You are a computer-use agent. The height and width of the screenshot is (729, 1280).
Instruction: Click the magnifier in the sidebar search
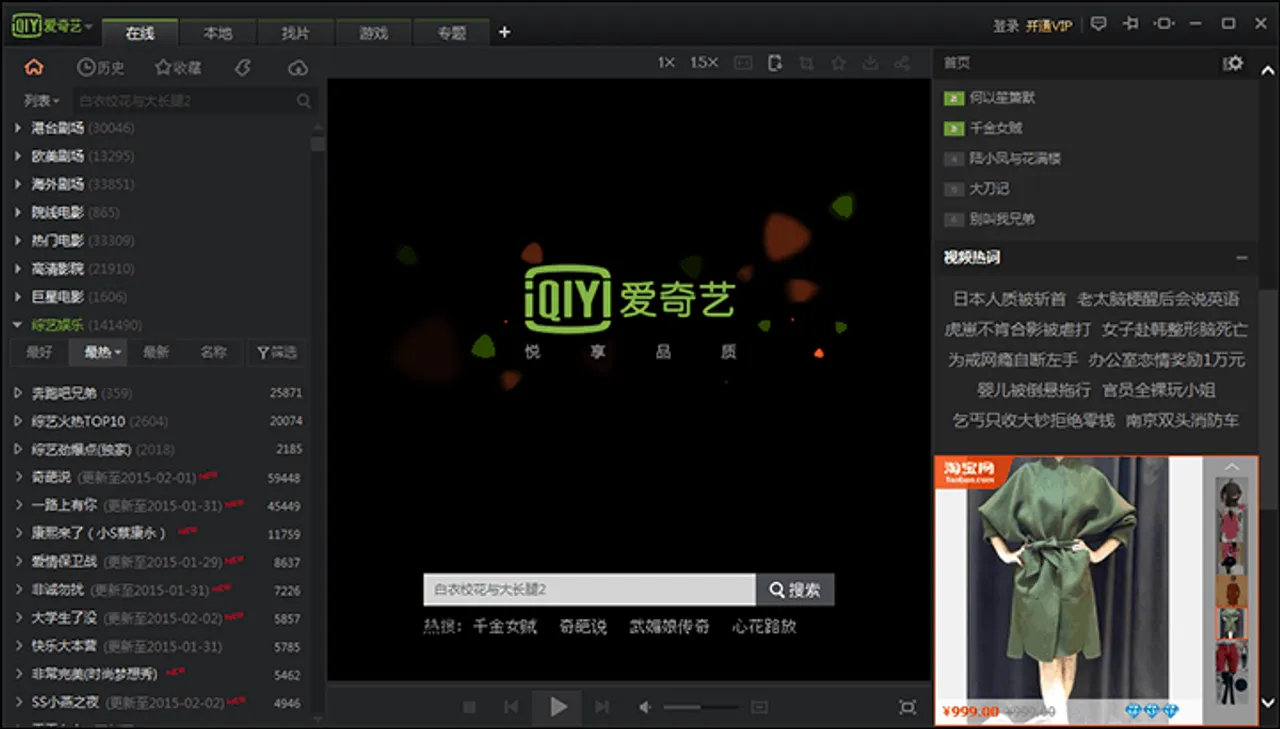pyautogui.click(x=304, y=101)
